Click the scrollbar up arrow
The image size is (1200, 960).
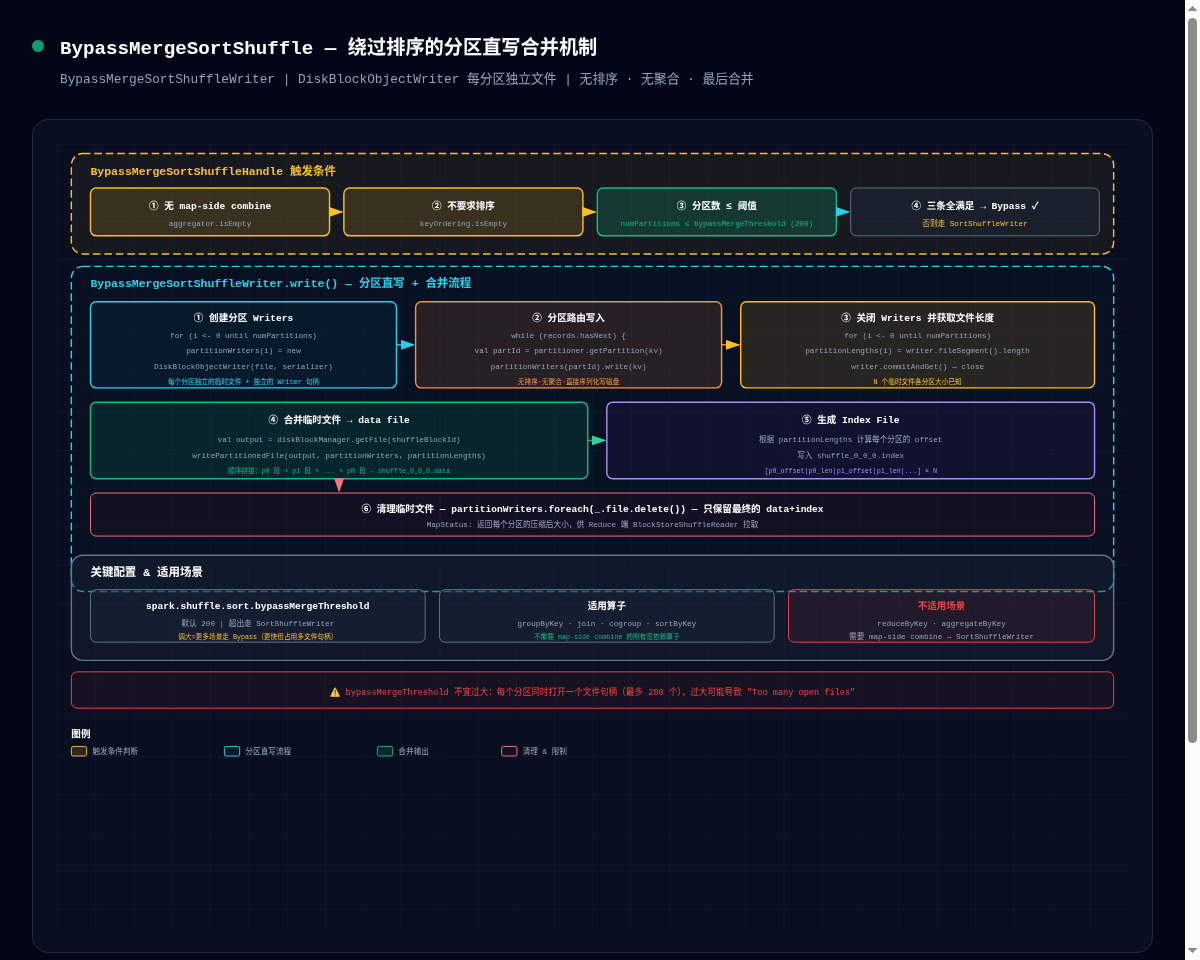point(1192,7)
